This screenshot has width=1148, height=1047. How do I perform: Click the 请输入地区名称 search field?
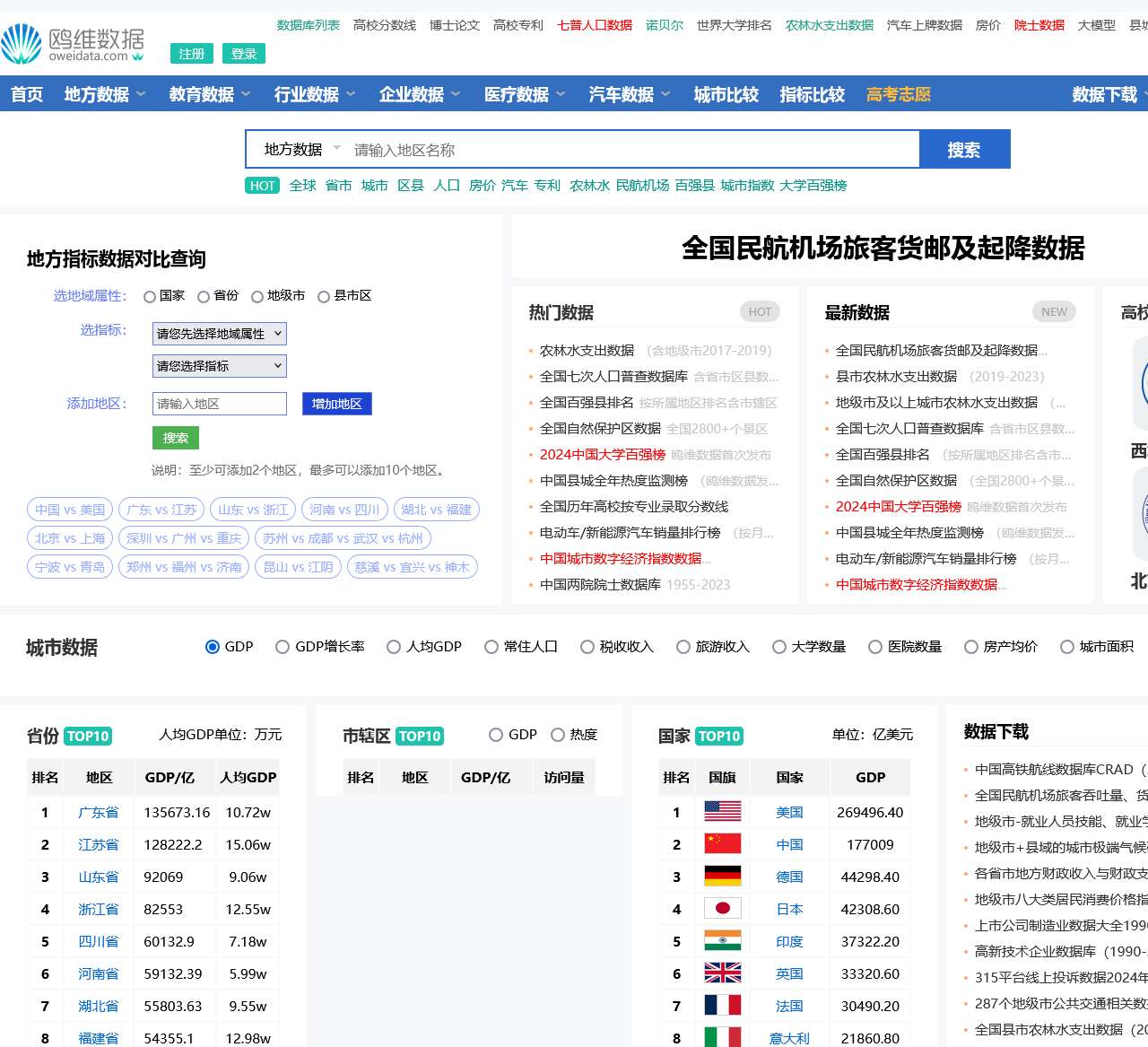point(628,150)
